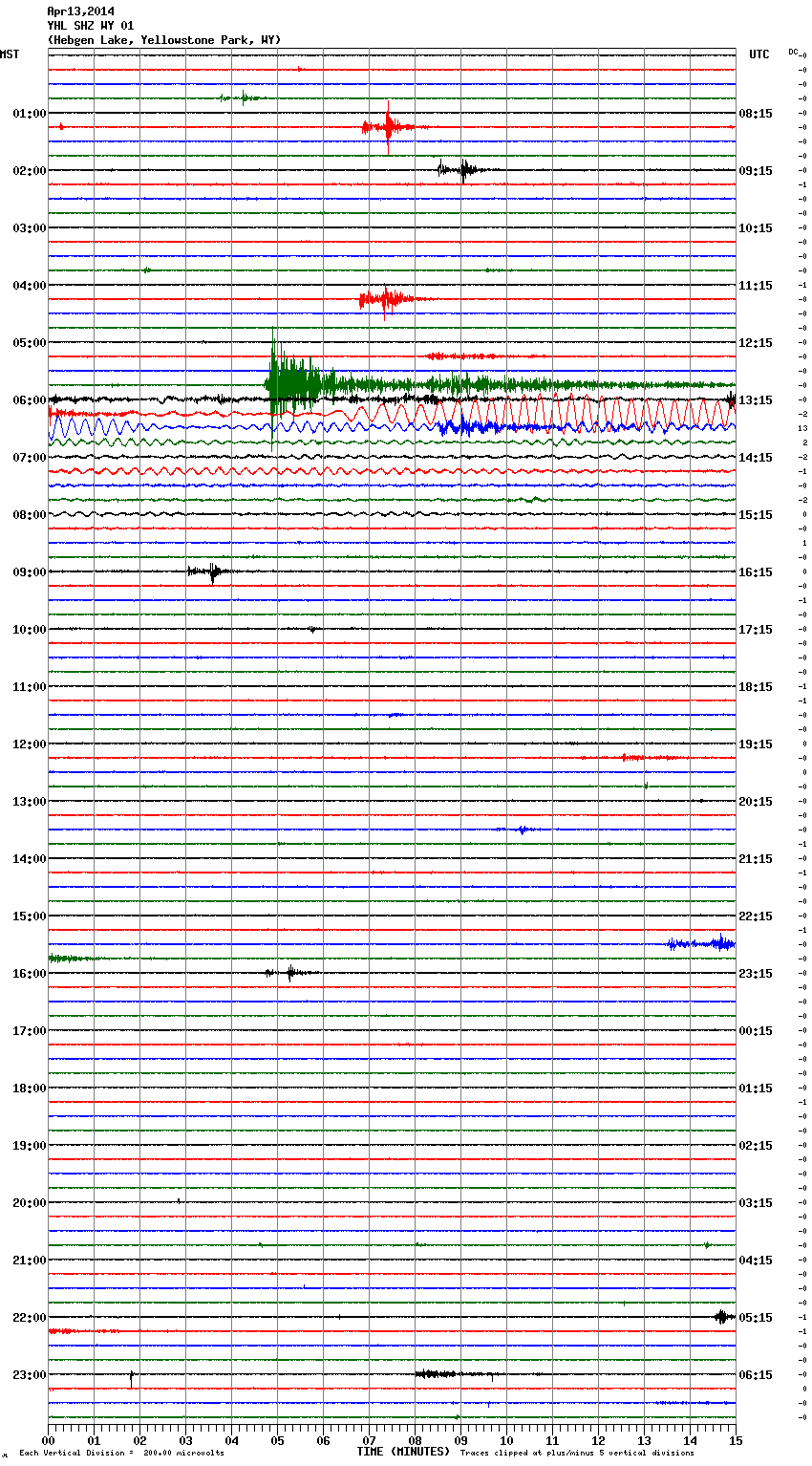Click the "12:15" UTC time label
Screen dimensions: 812x1466
(x=756, y=343)
